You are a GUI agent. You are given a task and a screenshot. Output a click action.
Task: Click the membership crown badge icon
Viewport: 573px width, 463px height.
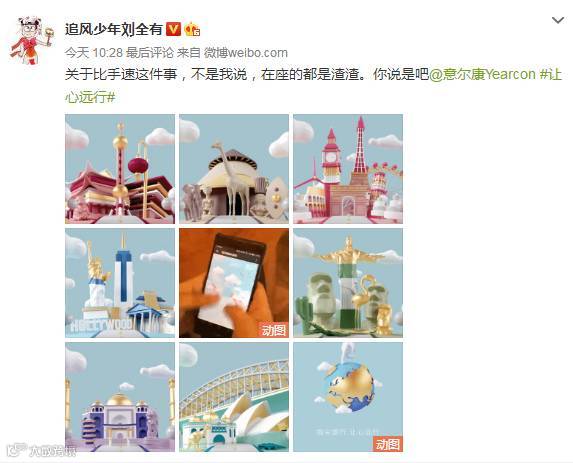(x=192, y=29)
